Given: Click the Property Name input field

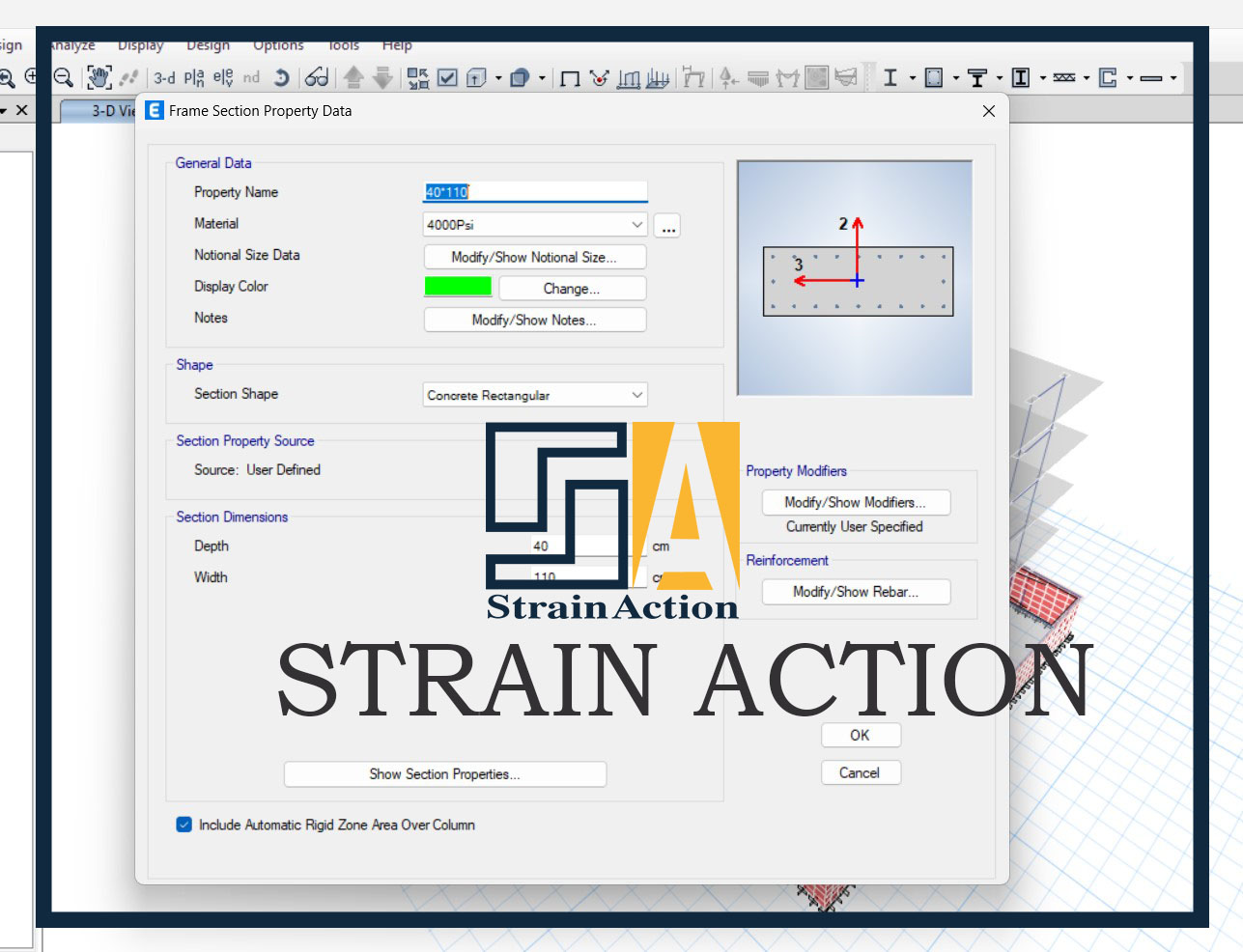Looking at the screenshot, I should pos(536,192).
